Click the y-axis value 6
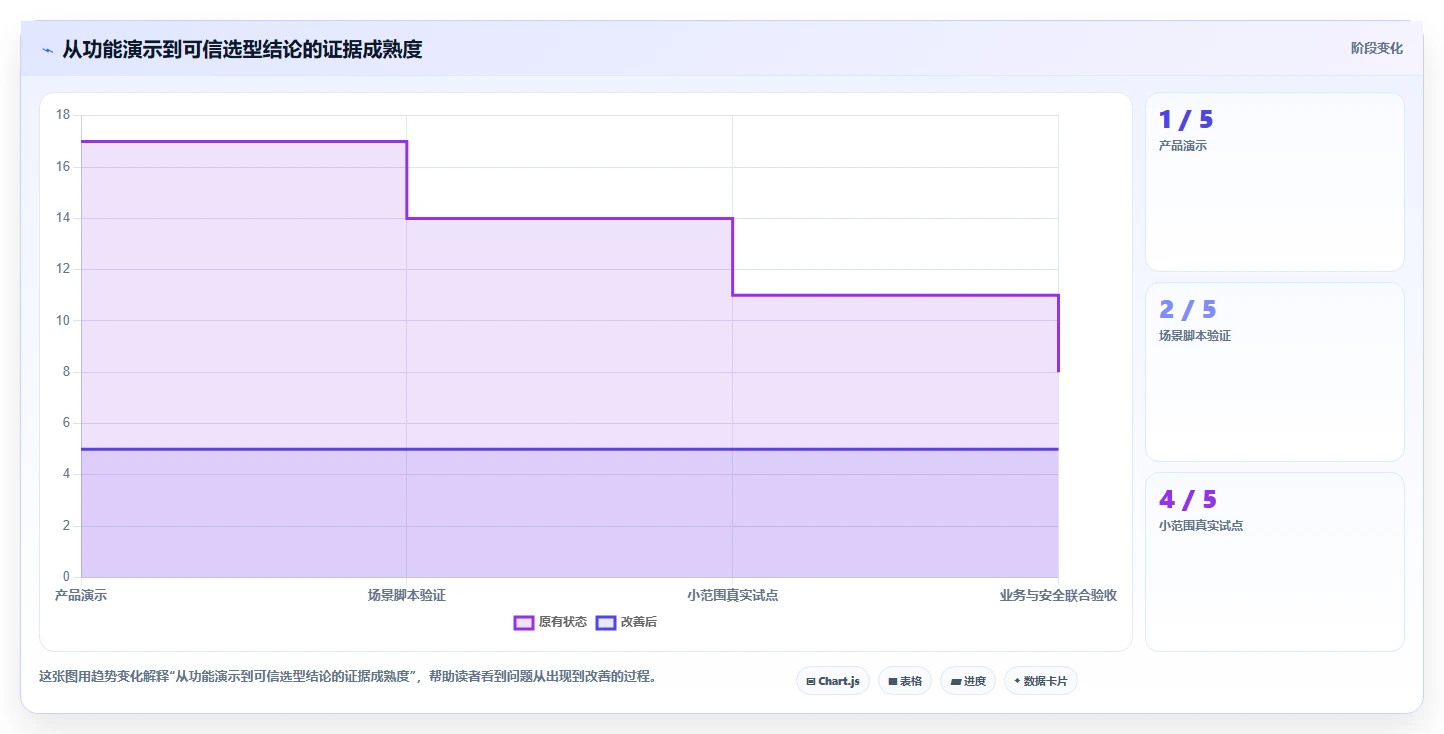The width and height of the screenshot is (1444, 734). tap(66, 423)
